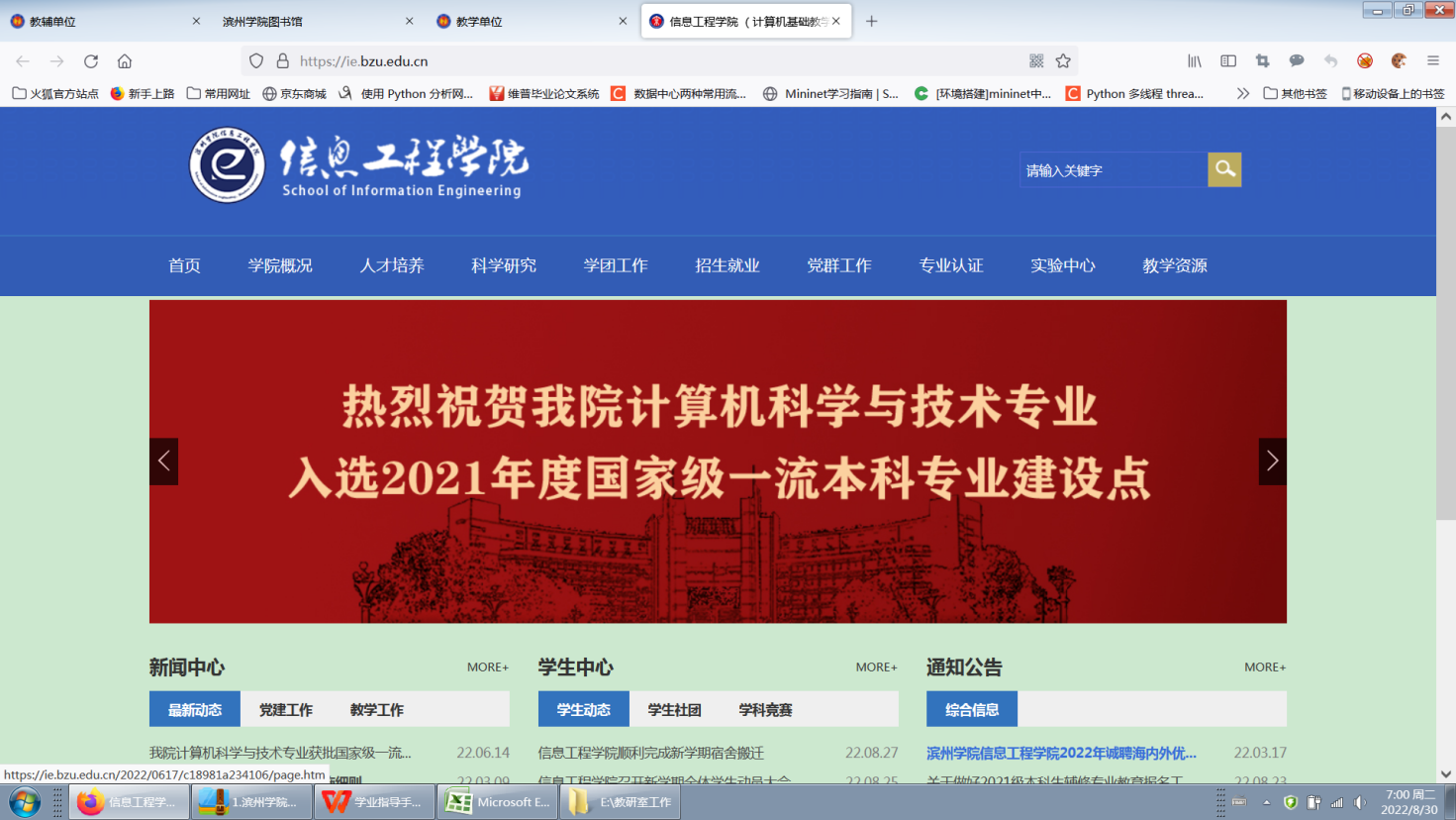Open the 滨州学院信息工程学院2022年诚聘 notice link
The height and width of the screenshot is (820, 1456).
click(1061, 754)
